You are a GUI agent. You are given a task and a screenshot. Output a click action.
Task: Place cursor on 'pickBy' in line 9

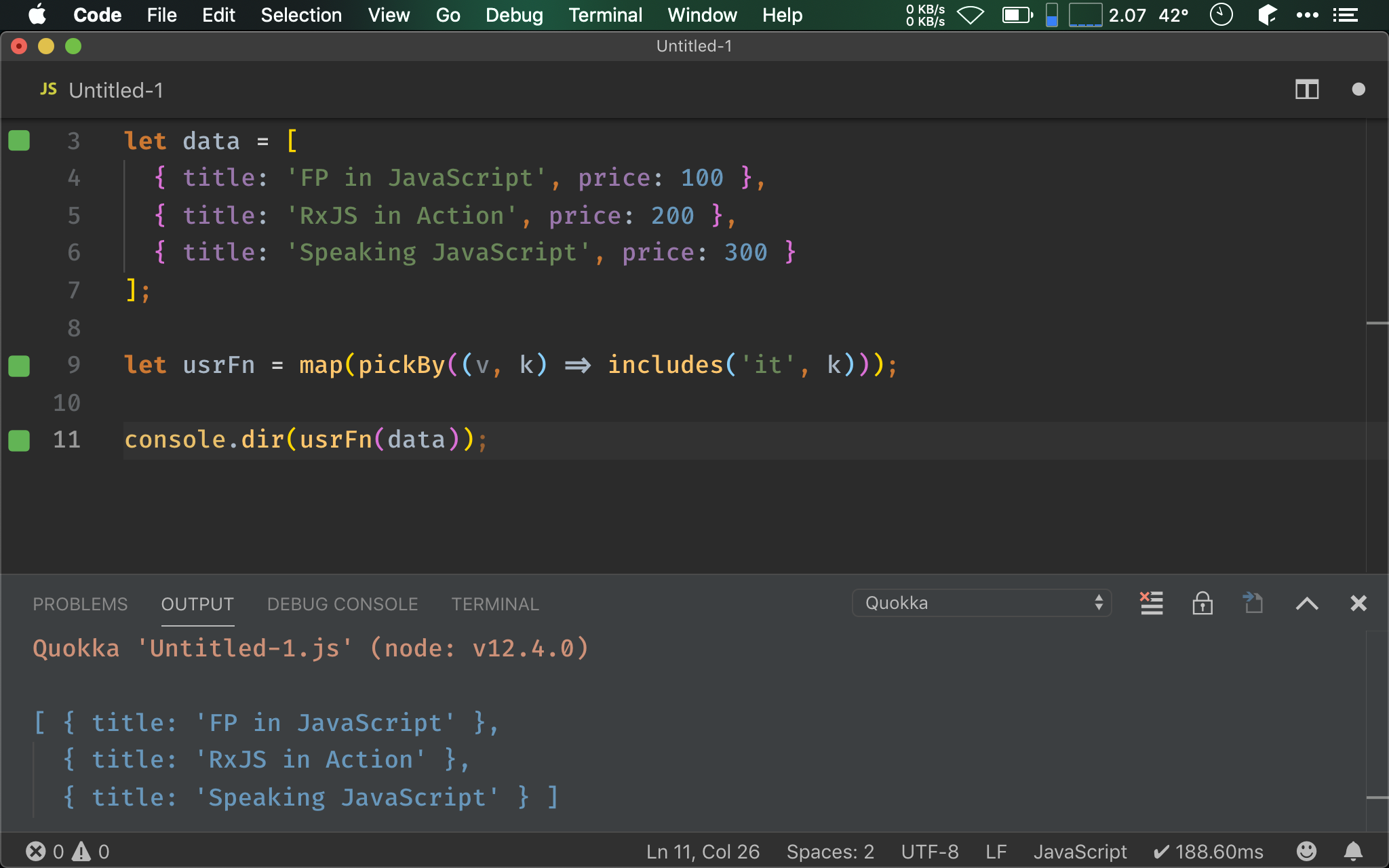click(x=402, y=366)
